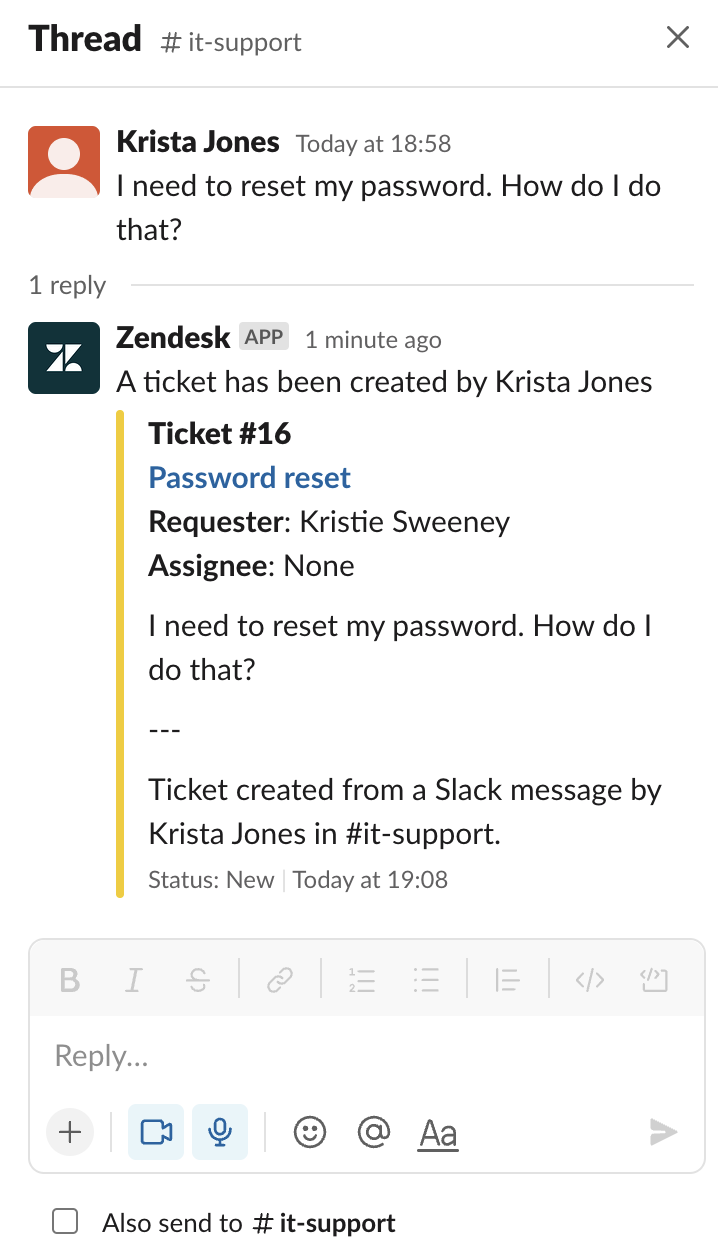Image resolution: width=718 pixels, height=1258 pixels.
Task: Check Also send to #it-support
Action: point(65,1221)
